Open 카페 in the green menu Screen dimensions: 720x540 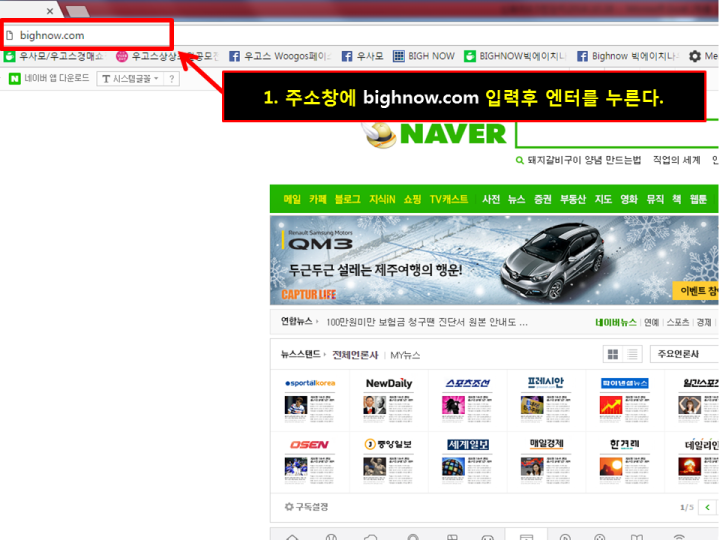[x=317, y=199]
